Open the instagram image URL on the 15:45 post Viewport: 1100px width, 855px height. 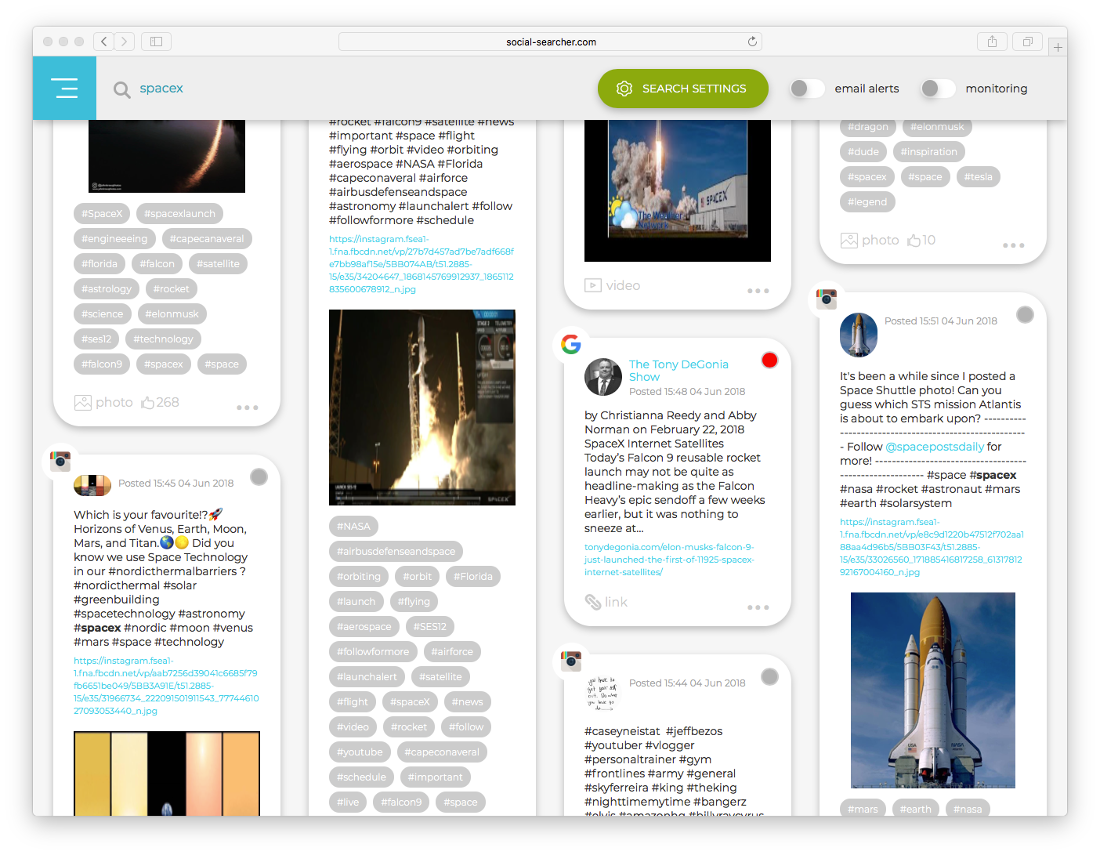pos(166,686)
